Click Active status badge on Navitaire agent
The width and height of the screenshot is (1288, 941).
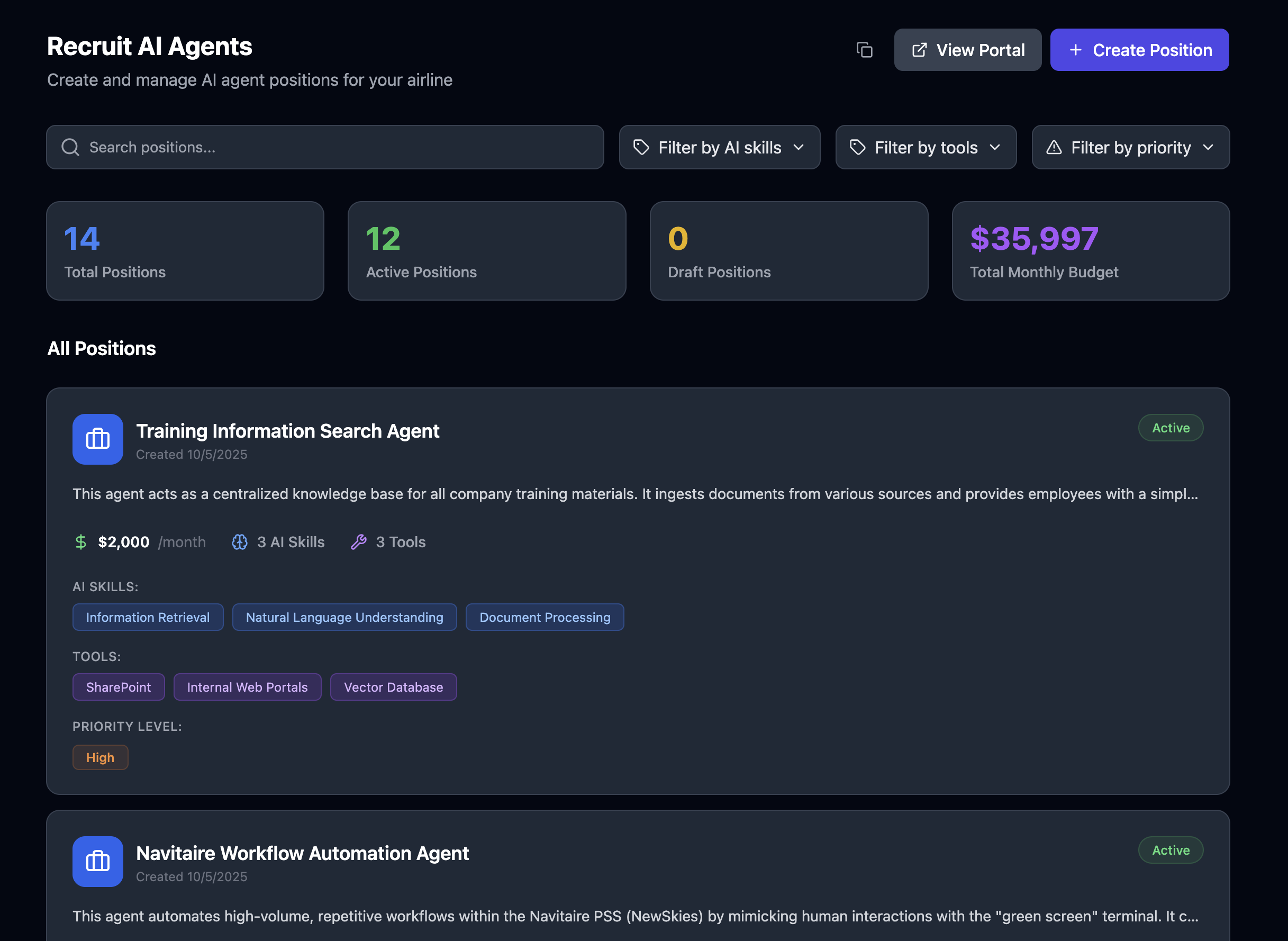click(x=1170, y=850)
